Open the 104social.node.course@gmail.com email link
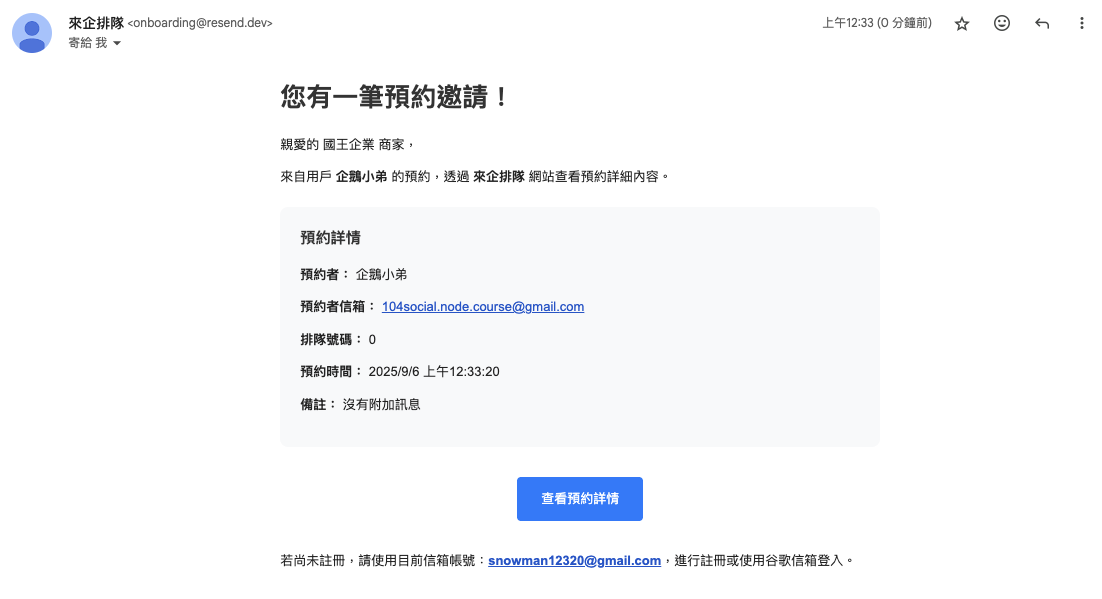1102x599 pixels. pyautogui.click(x=483, y=307)
